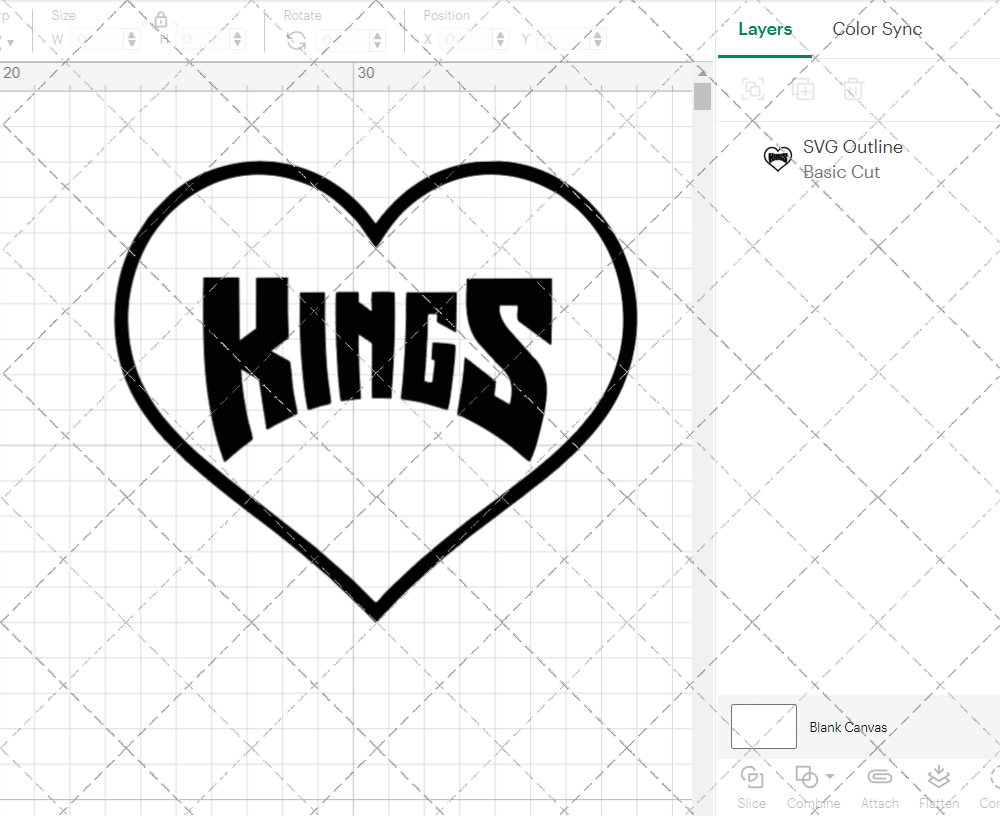Click the Position X input field

[466, 40]
